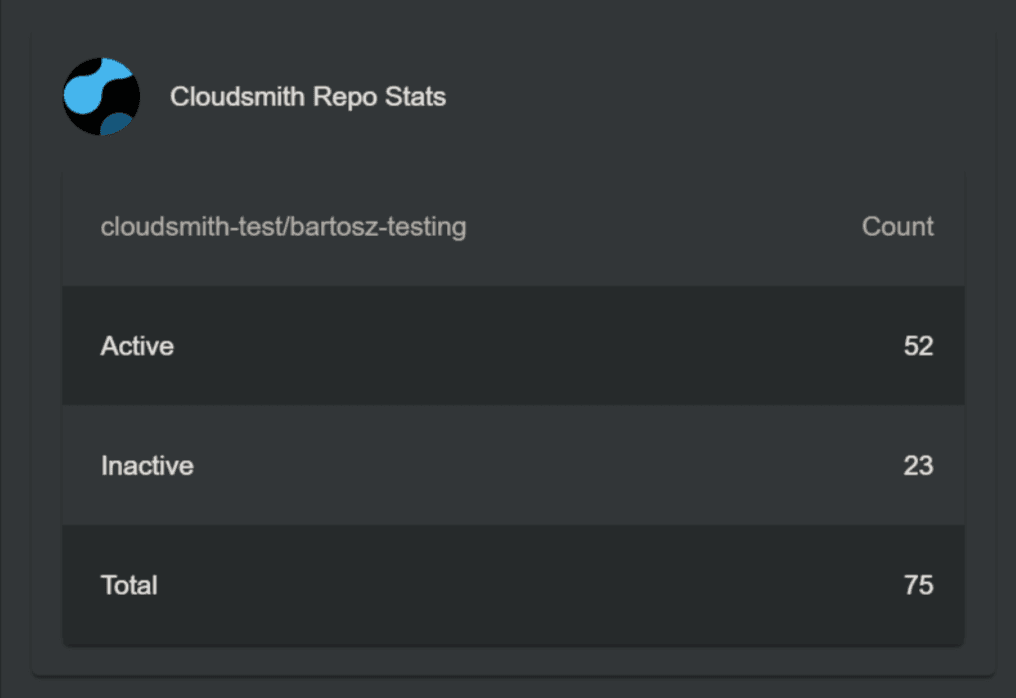This screenshot has height=698, width=1016.
Task: Open the cloudsmith-test/bartosz-testing repository link
Action: click(283, 227)
